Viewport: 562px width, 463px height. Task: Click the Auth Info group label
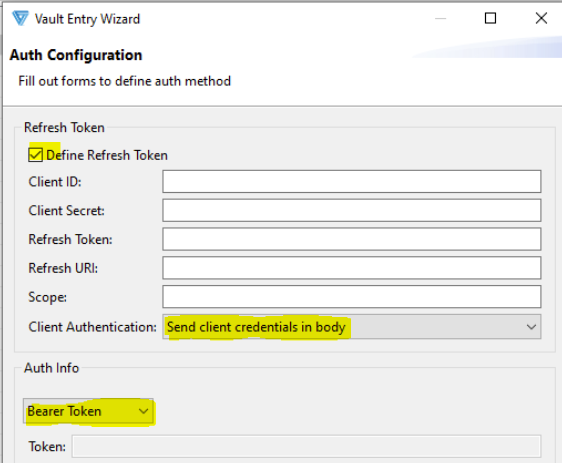(x=51, y=368)
